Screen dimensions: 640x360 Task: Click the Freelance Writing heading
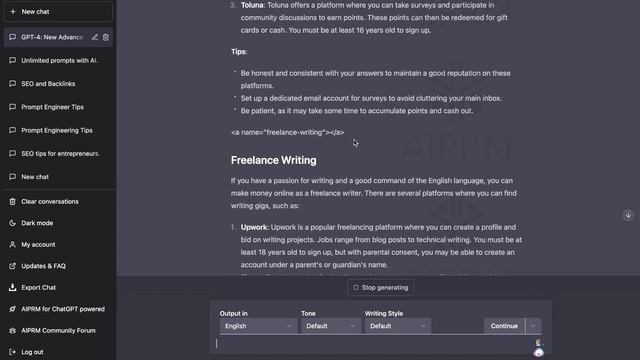click(273, 160)
